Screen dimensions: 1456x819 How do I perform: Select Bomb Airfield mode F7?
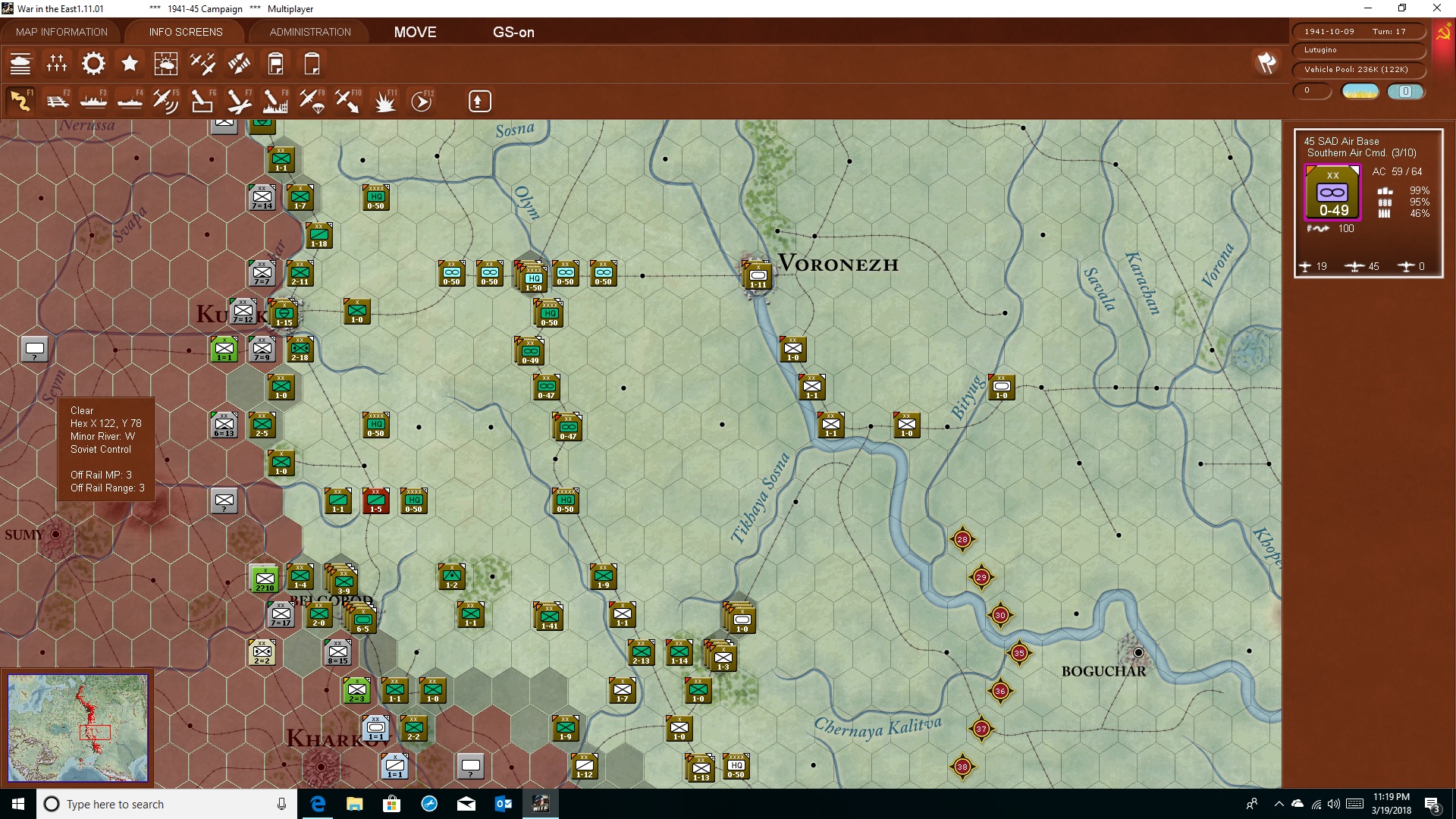coord(239,101)
